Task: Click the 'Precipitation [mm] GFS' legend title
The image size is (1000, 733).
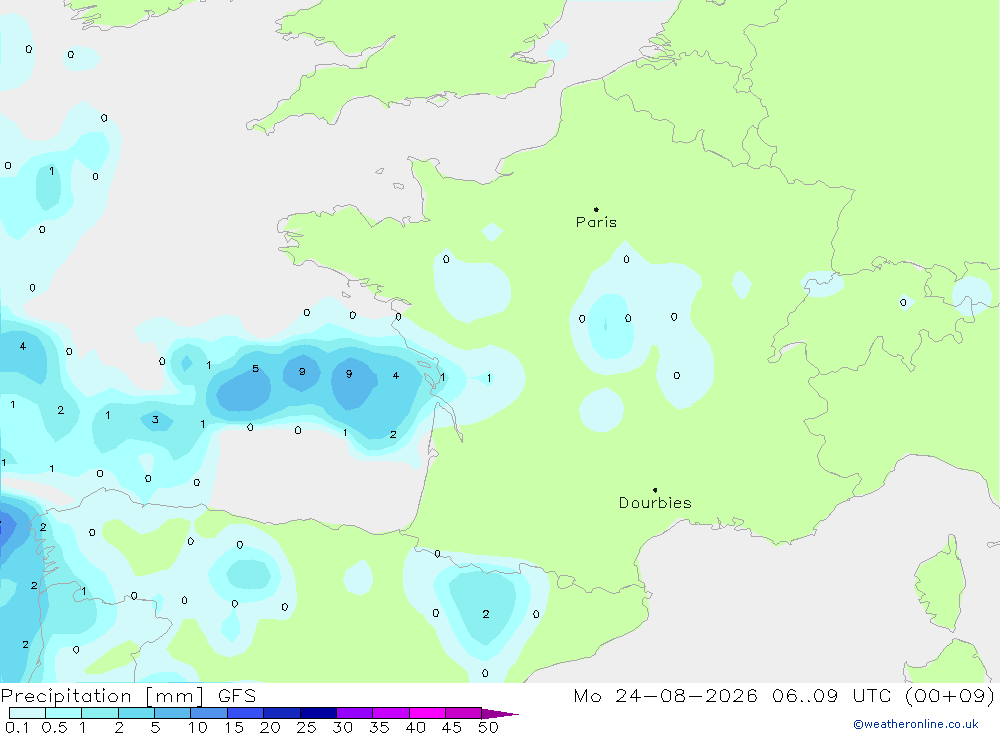Action: point(128,696)
